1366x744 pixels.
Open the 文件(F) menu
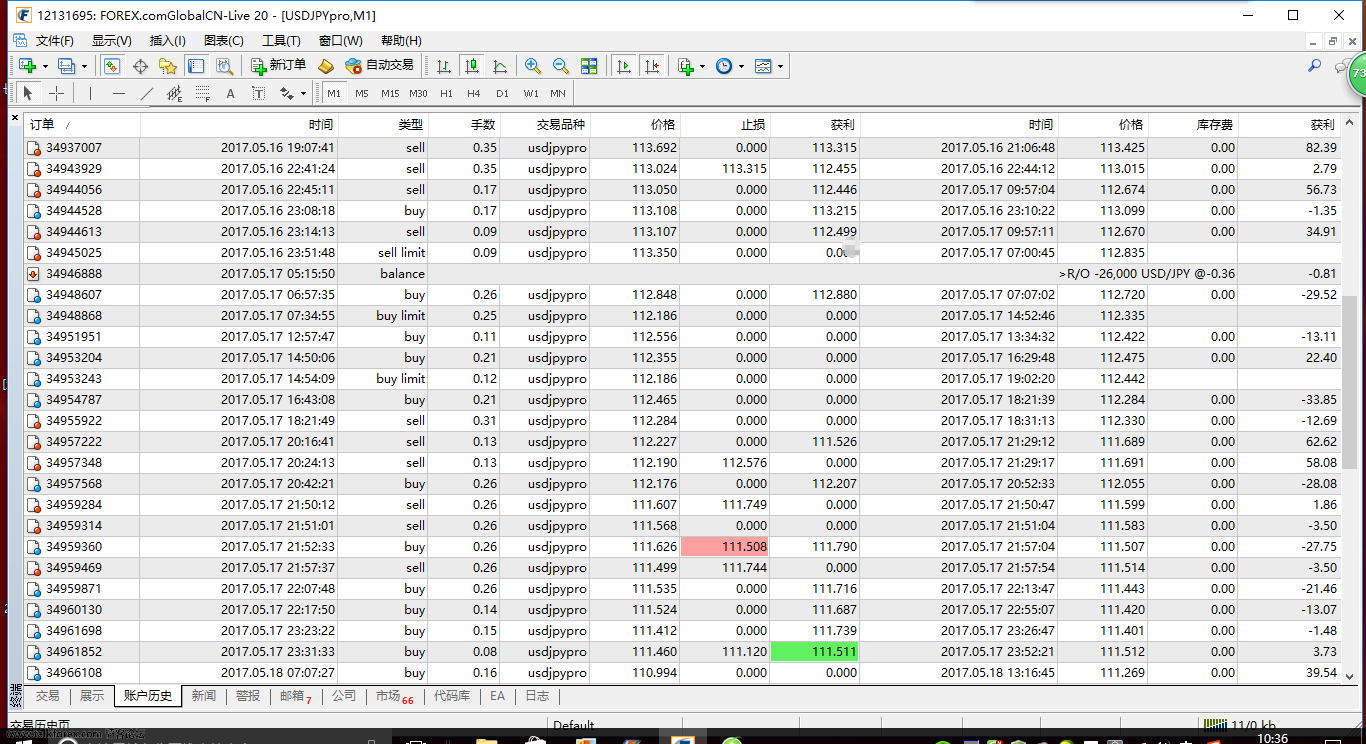[55, 40]
